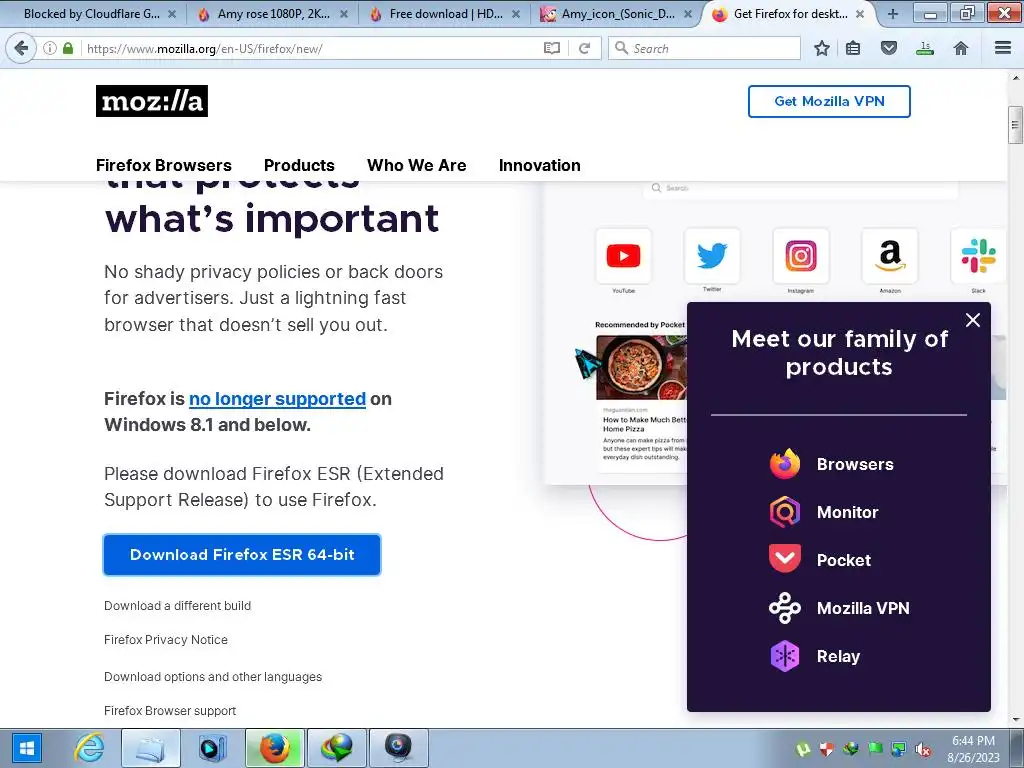The width and height of the screenshot is (1024, 768).
Task: Close the Blocked by Cloudflare tab
Action: [172, 14]
